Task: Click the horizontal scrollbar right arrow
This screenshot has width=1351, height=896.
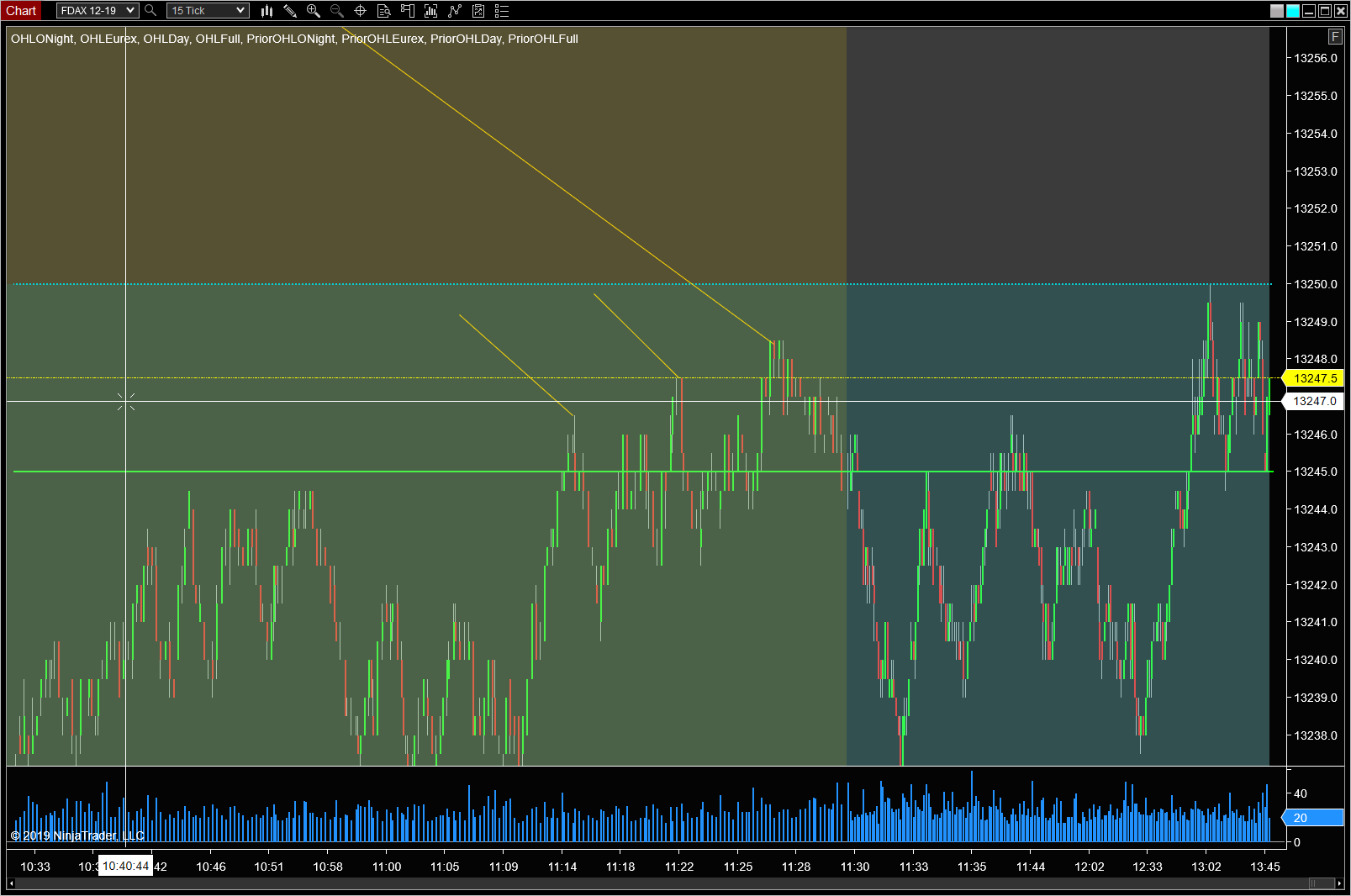Action: click(1340, 883)
